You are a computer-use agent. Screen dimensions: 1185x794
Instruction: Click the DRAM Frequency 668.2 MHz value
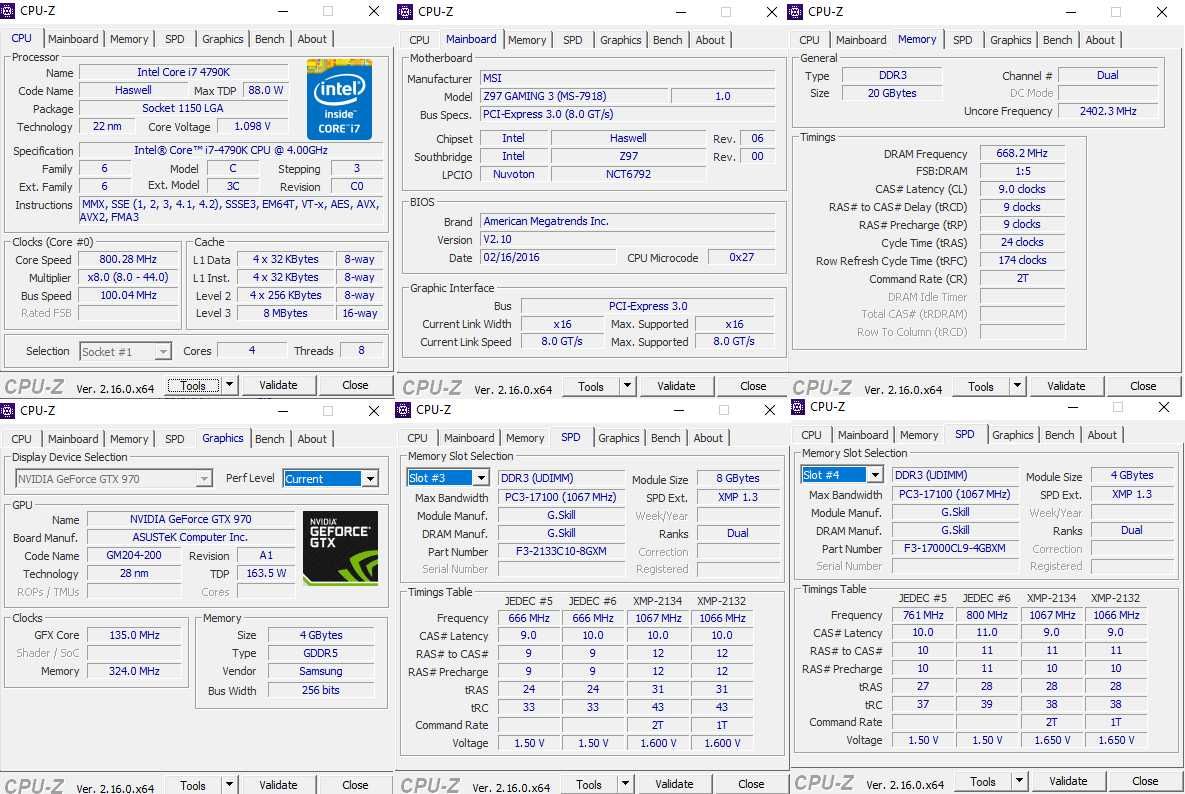[x=1022, y=153]
